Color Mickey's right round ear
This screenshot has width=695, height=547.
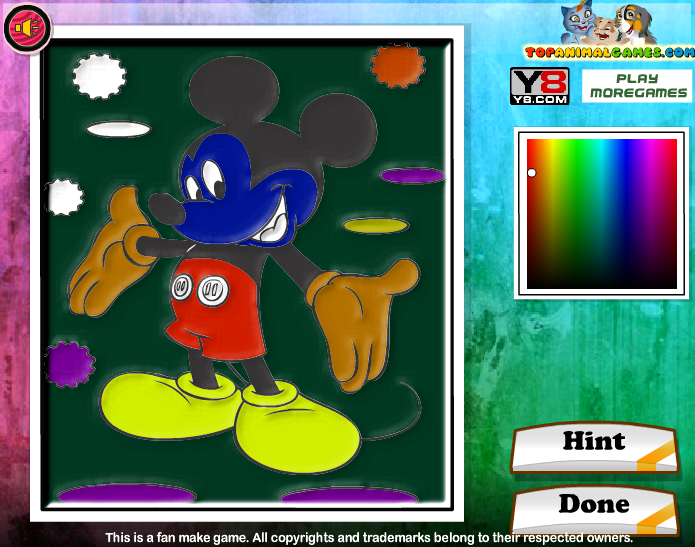click(x=340, y=131)
